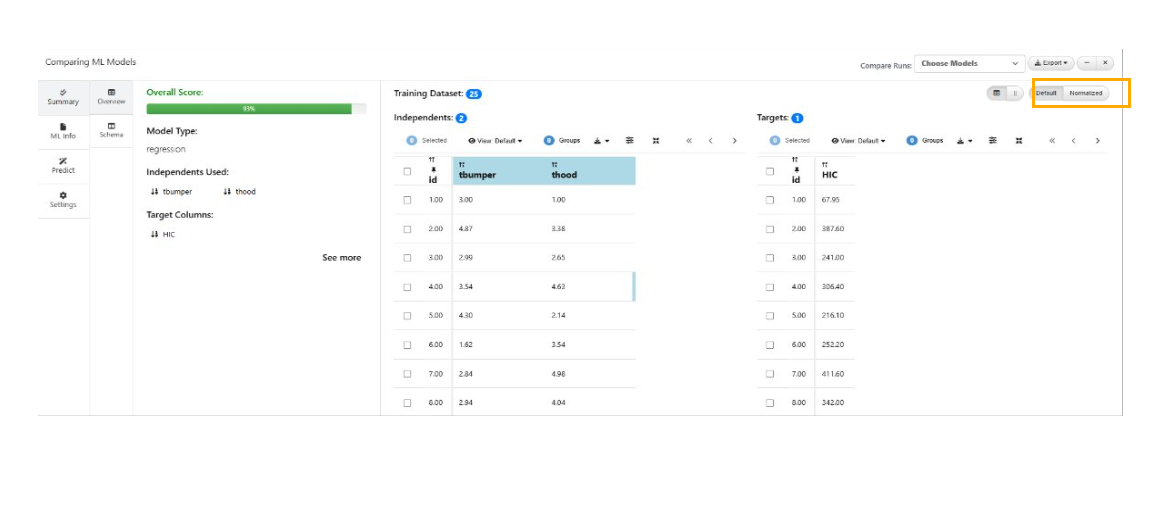Open the Predict panel icon
The image size is (1155, 521).
pos(63,165)
